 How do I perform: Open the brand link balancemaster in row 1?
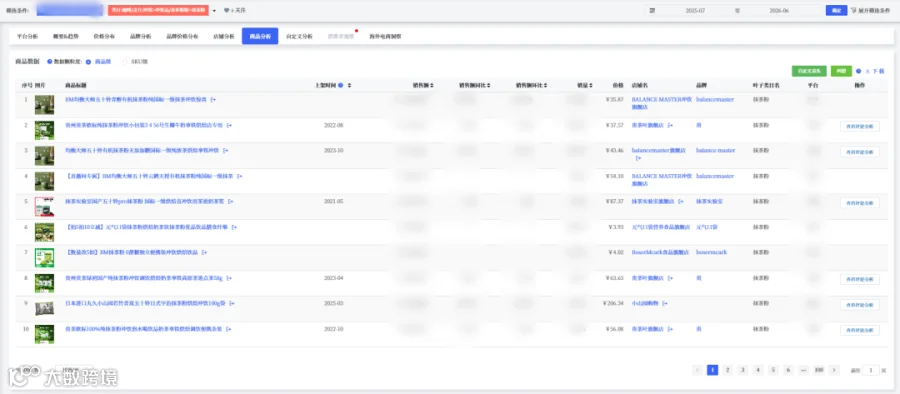(x=715, y=100)
